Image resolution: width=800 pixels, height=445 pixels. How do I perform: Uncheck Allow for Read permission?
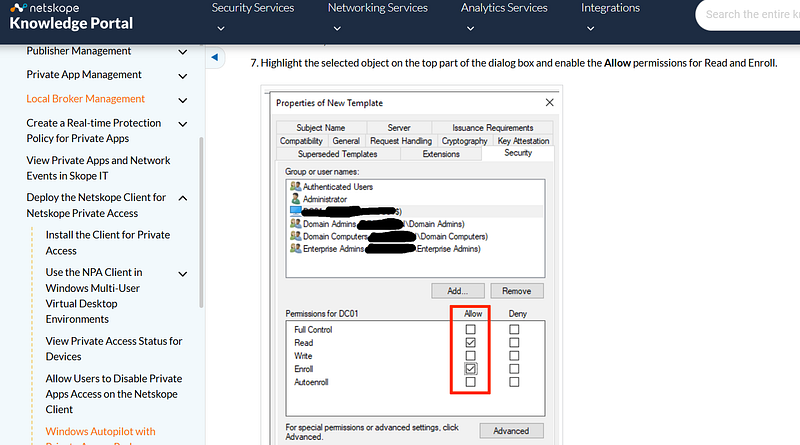pos(470,342)
